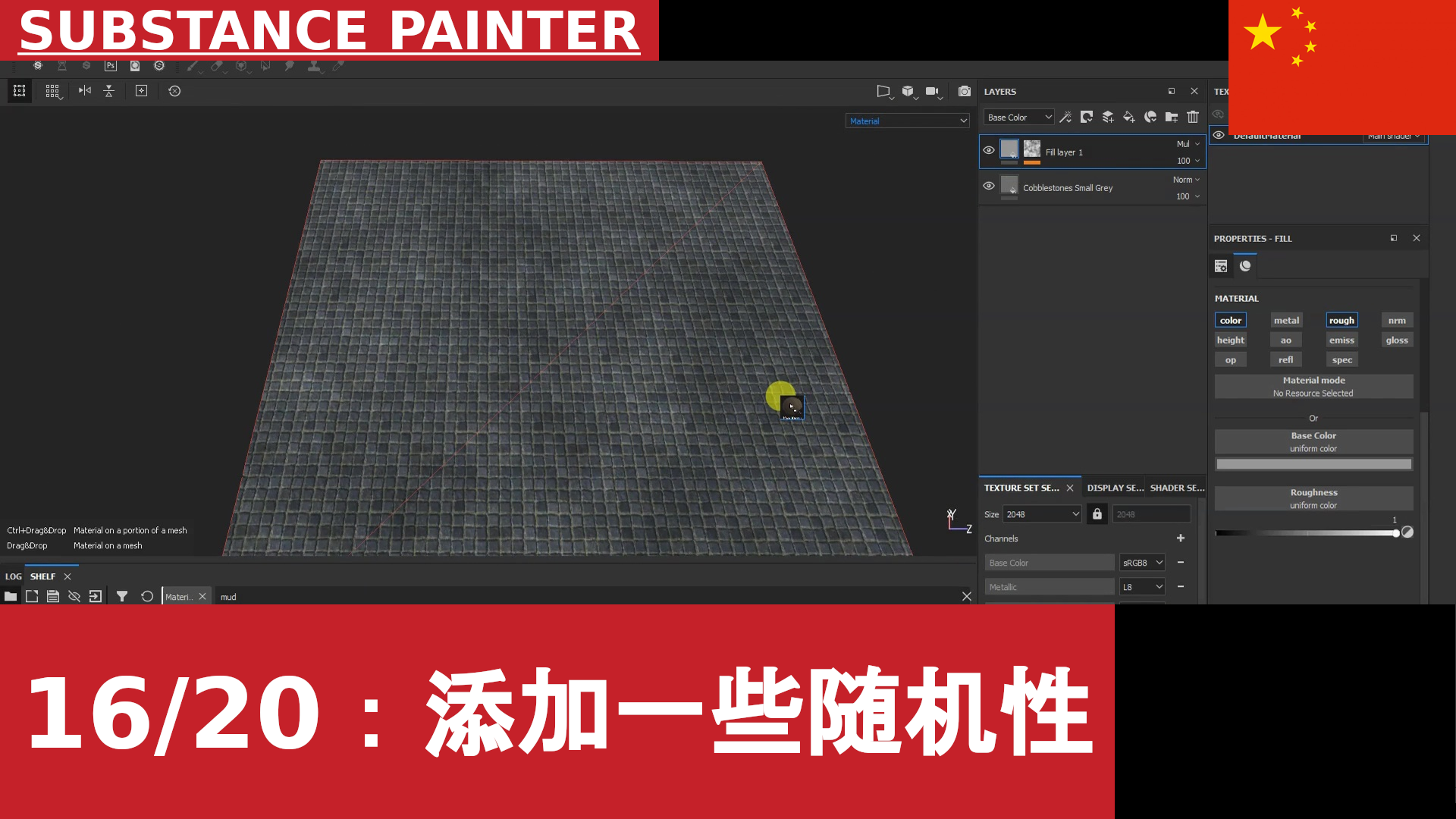Hide Fill layer 1 visibility eye

[989, 150]
